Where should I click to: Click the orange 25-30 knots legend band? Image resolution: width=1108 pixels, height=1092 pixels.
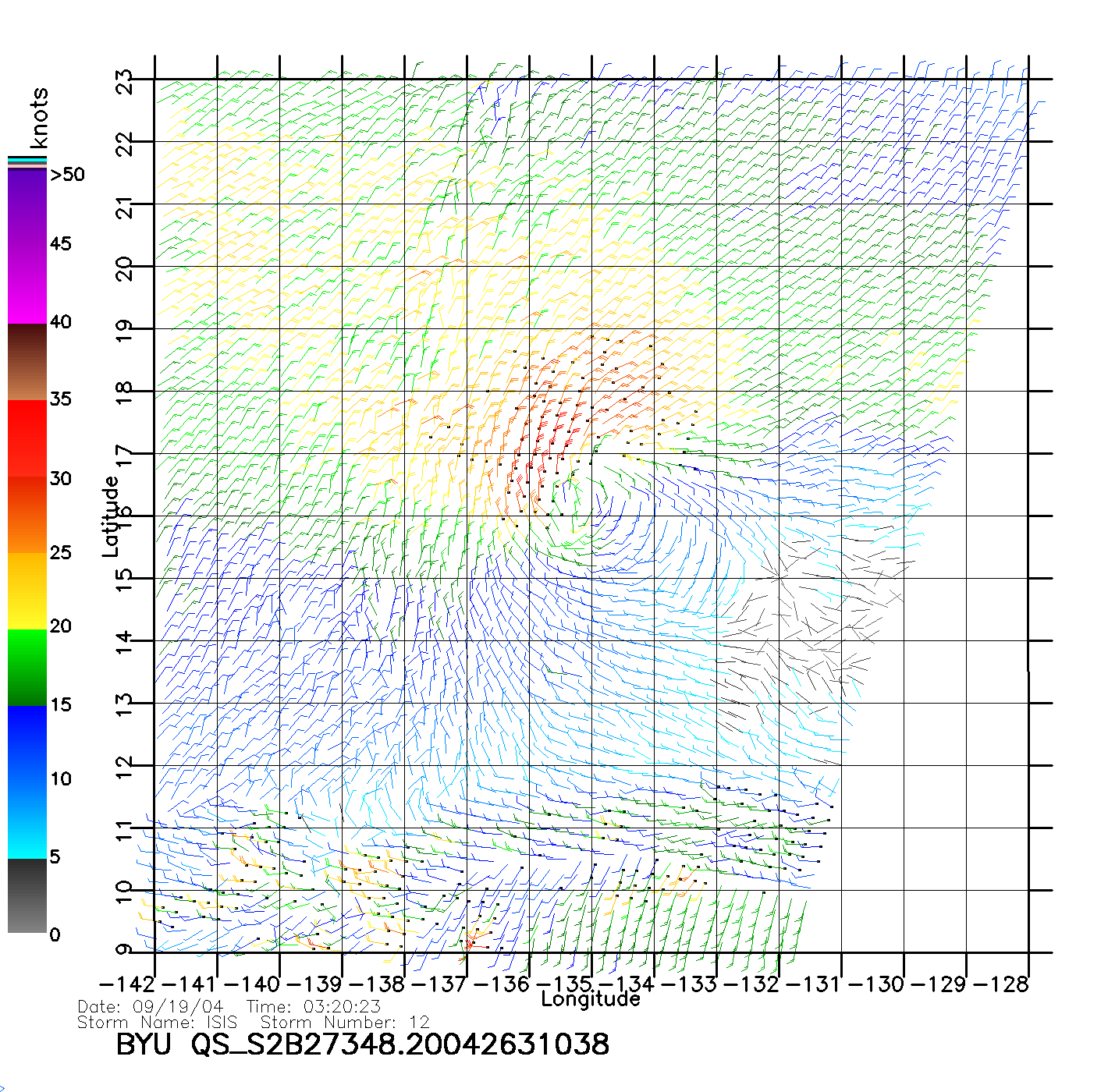[x=27, y=515]
